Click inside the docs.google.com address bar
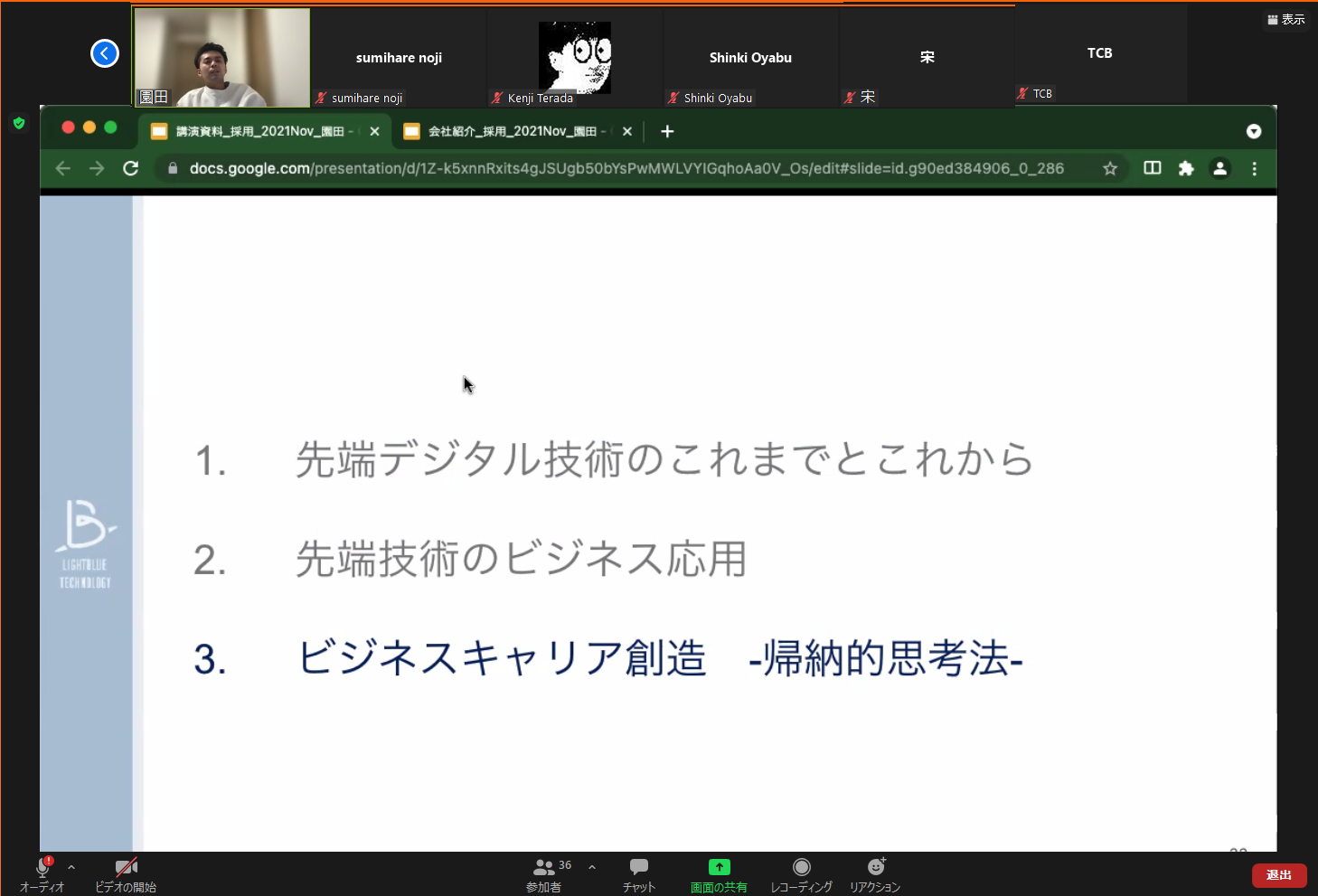The width and height of the screenshot is (1318, 896). pos(624,168)
